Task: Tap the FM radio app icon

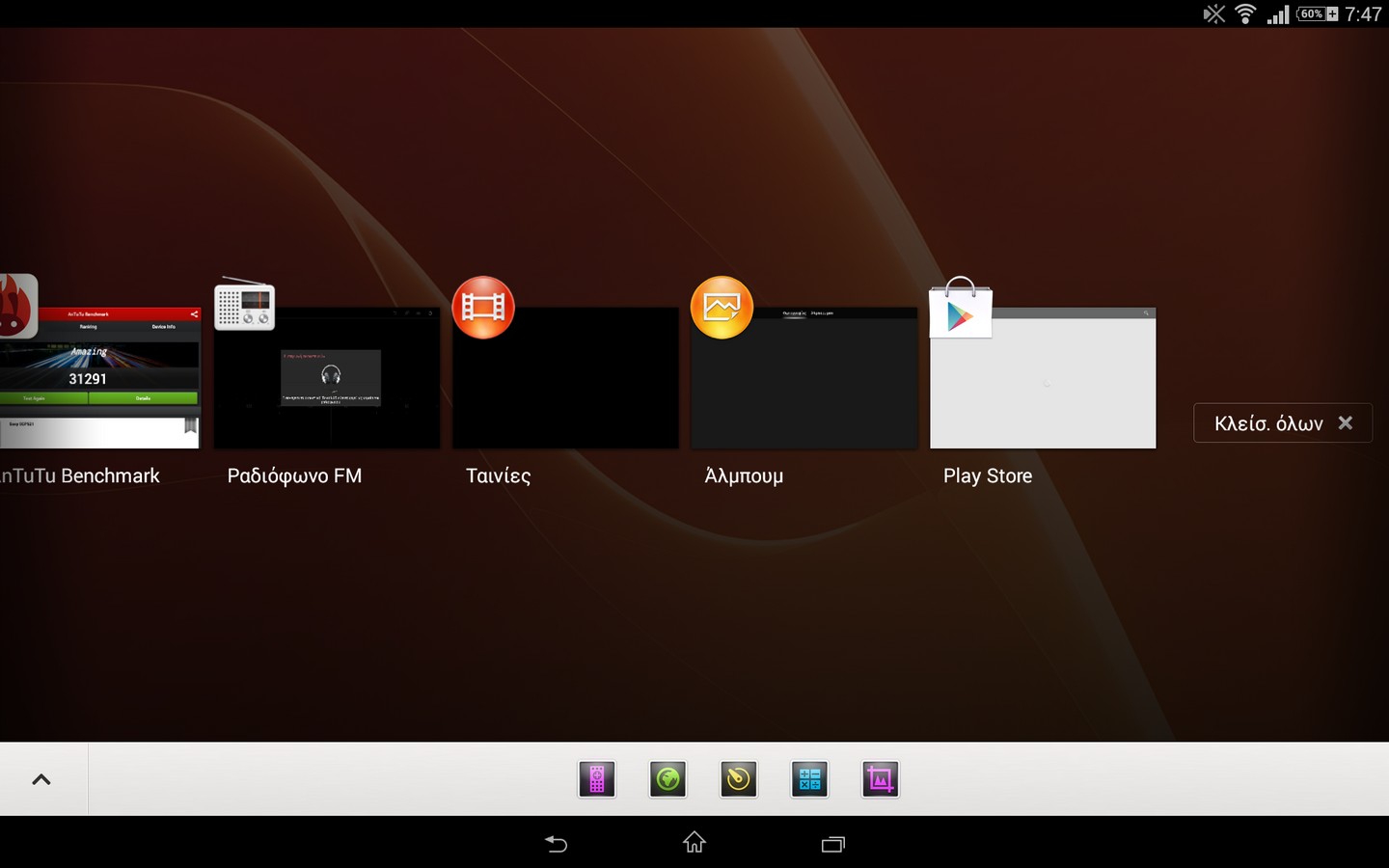Action: (244, 304)
